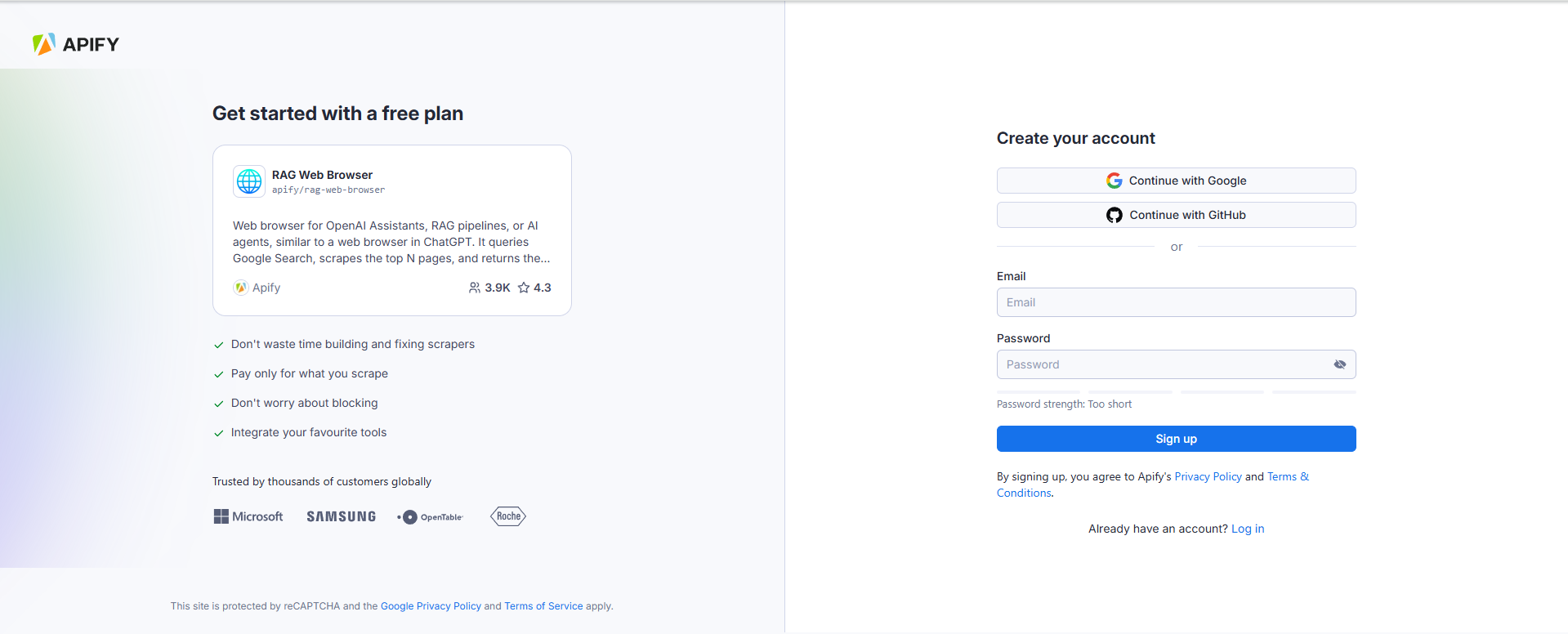The image size is (1568, 634).
Task: Follow the Log in link
Action: [x=1248, y=529]
